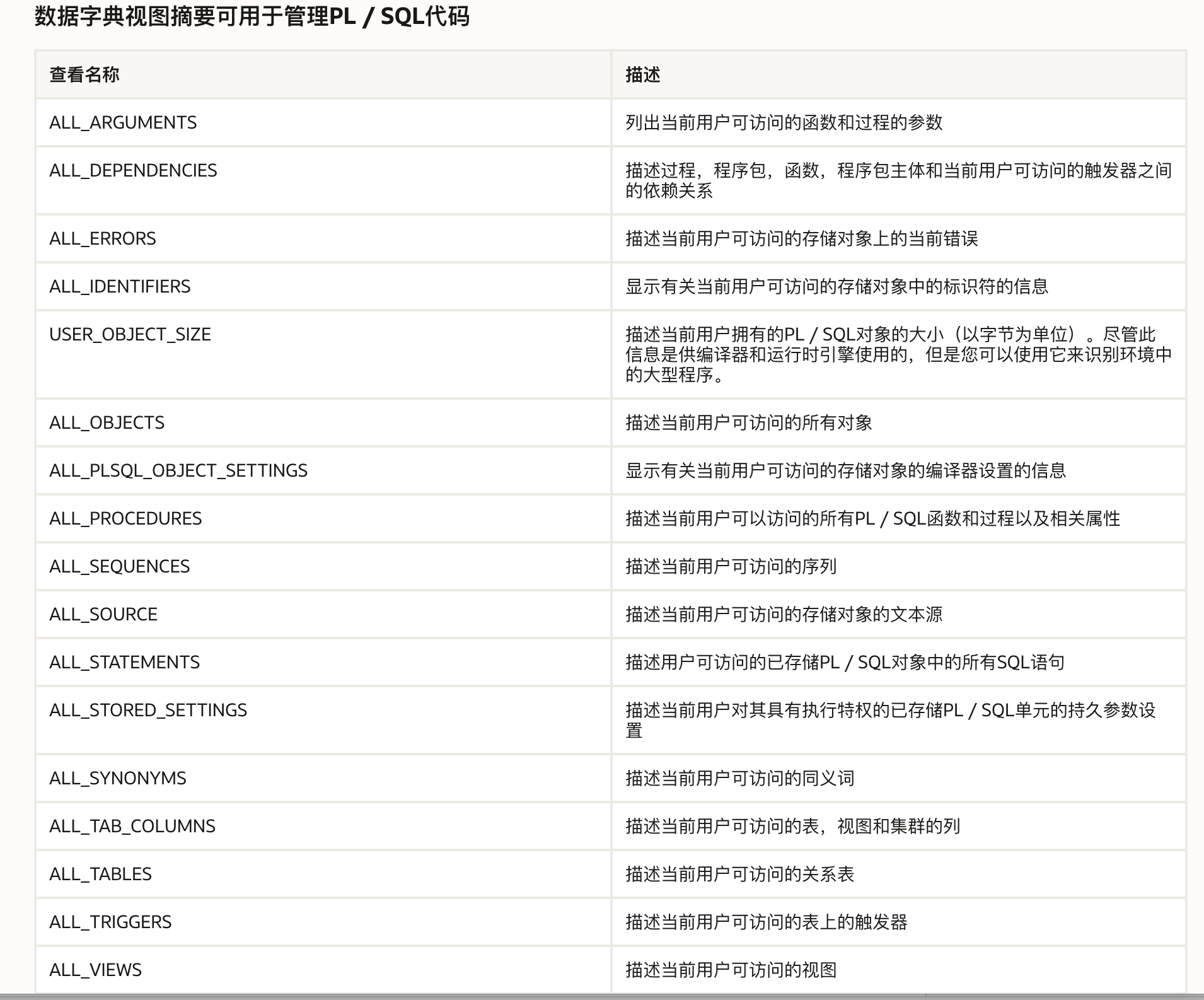Click the ALL_TRIGGERS description text
1204x1000 pixels.
tap(766, 922)
